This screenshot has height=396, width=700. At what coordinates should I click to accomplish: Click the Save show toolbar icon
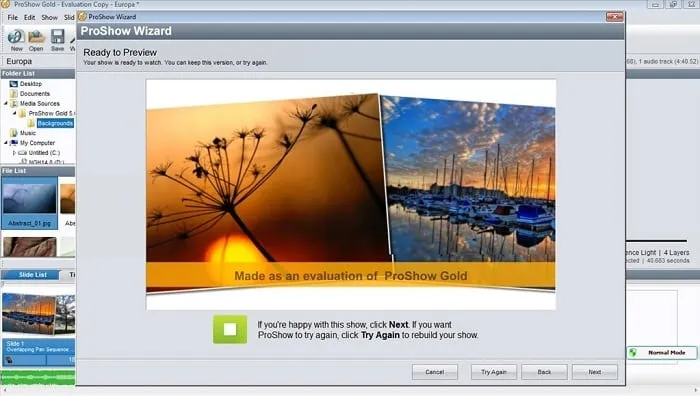point(58,37)
